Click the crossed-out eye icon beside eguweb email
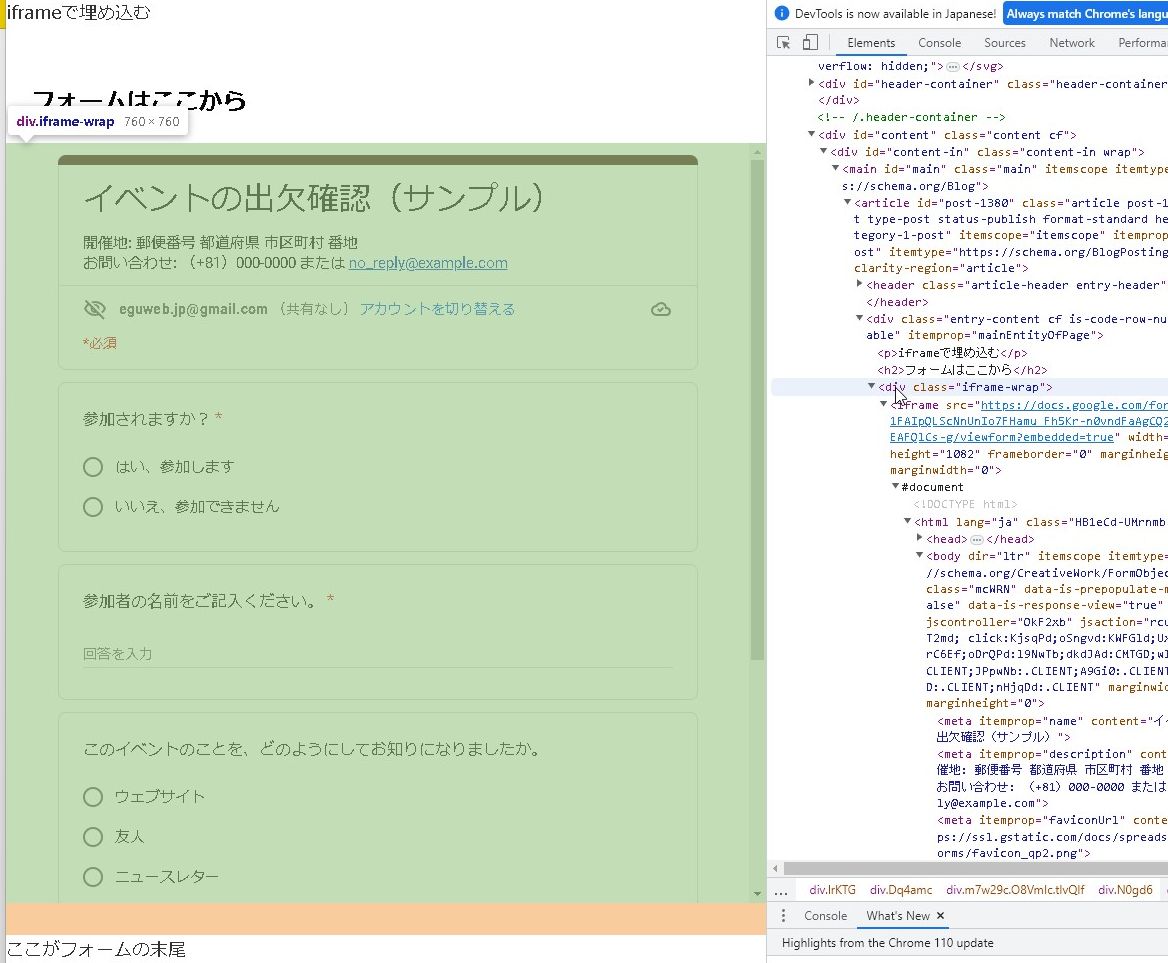 coord(95,309)
